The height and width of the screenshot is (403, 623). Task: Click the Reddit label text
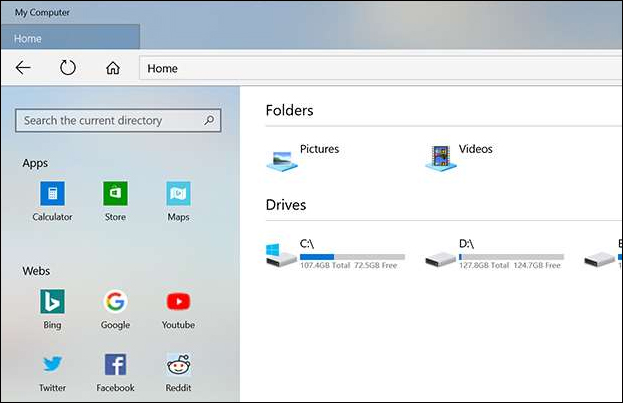[178, 388]
